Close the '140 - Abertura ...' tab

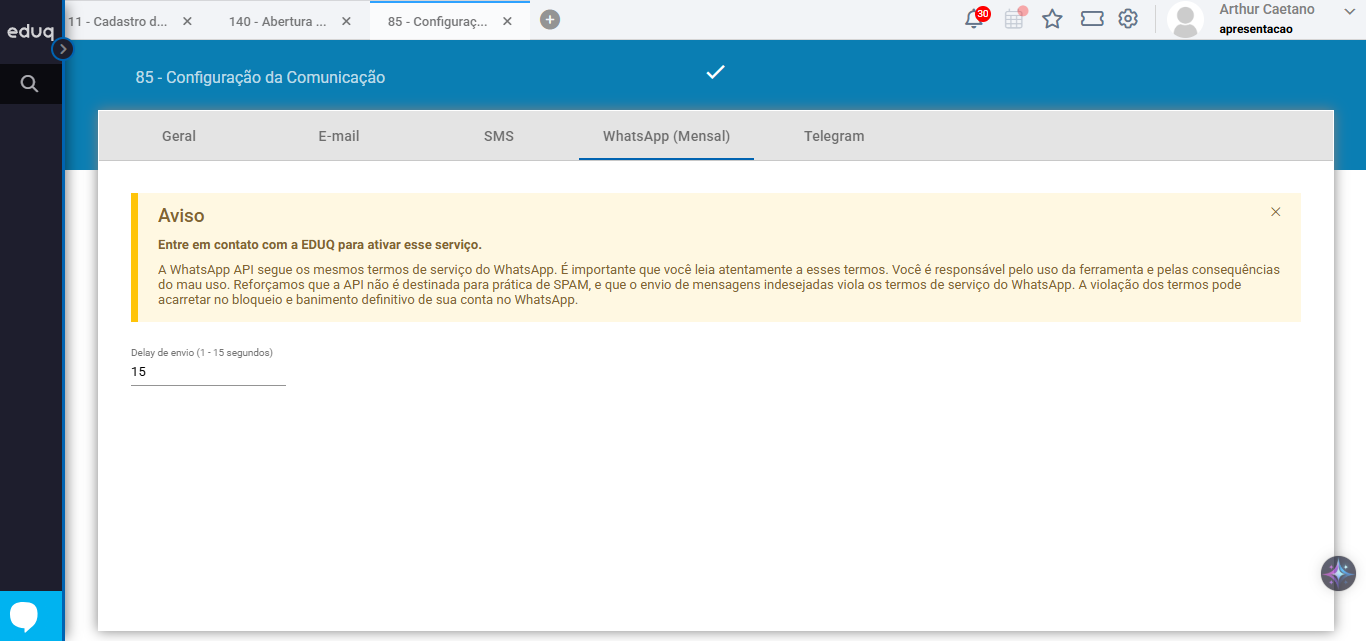[x=346, y=21]
